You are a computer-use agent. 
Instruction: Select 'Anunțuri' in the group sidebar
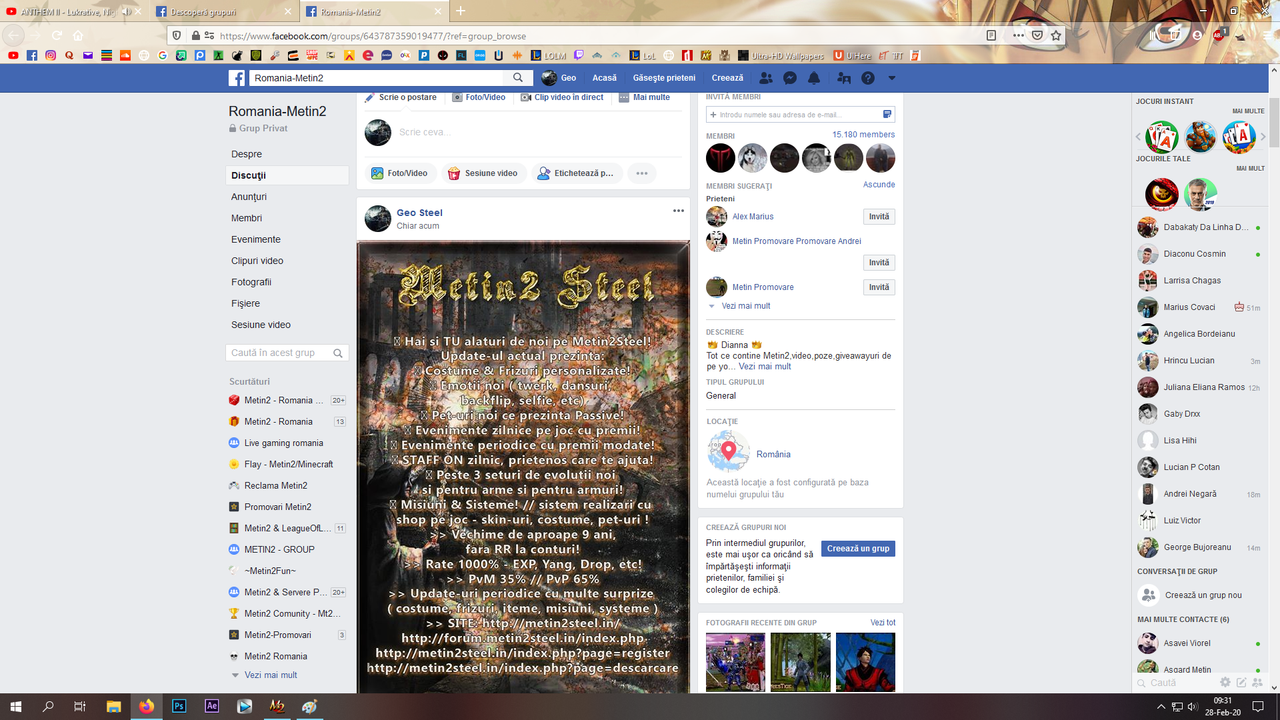(x=249, y=197)
